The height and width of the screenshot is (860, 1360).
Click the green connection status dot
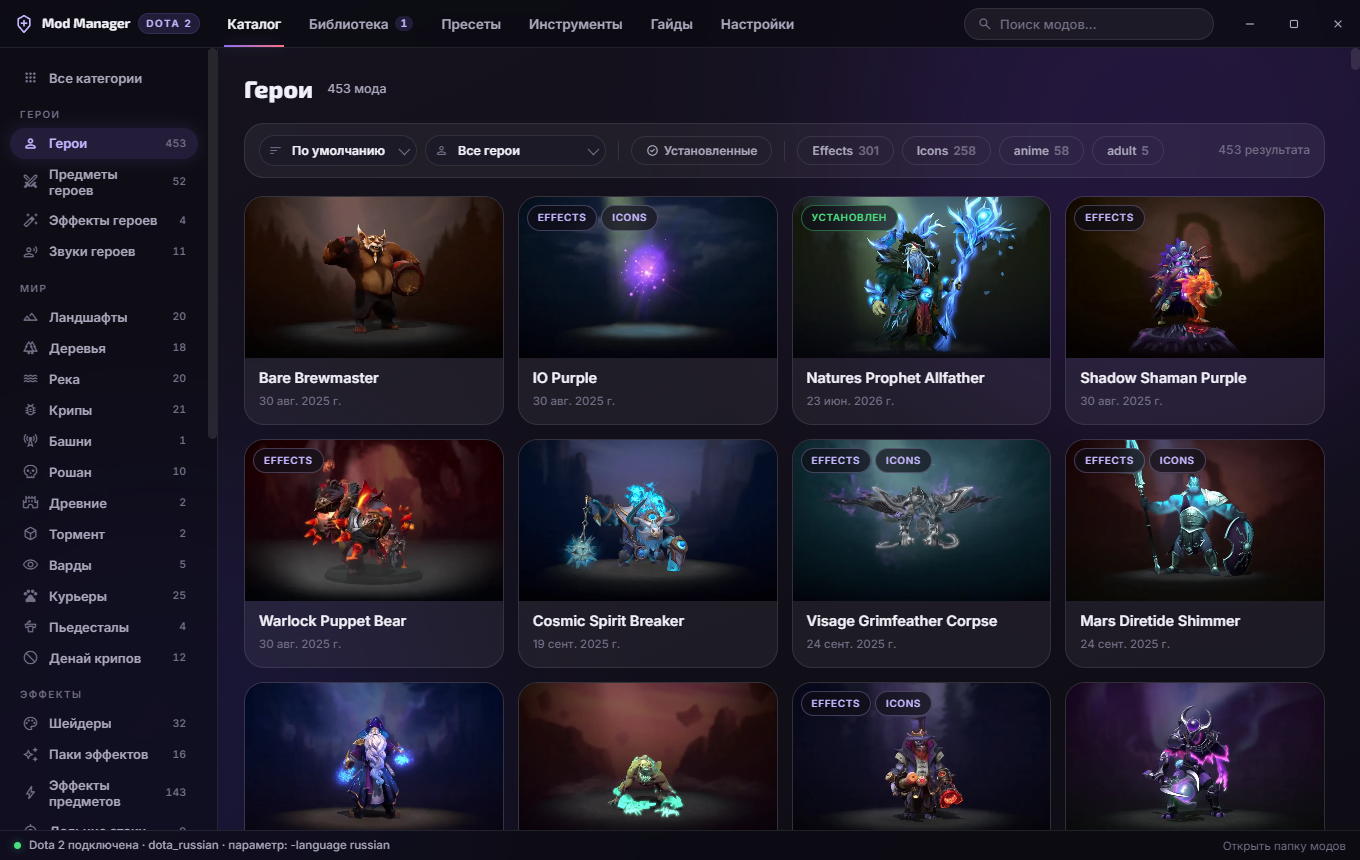pyautogui.click(x=18, y=846)
